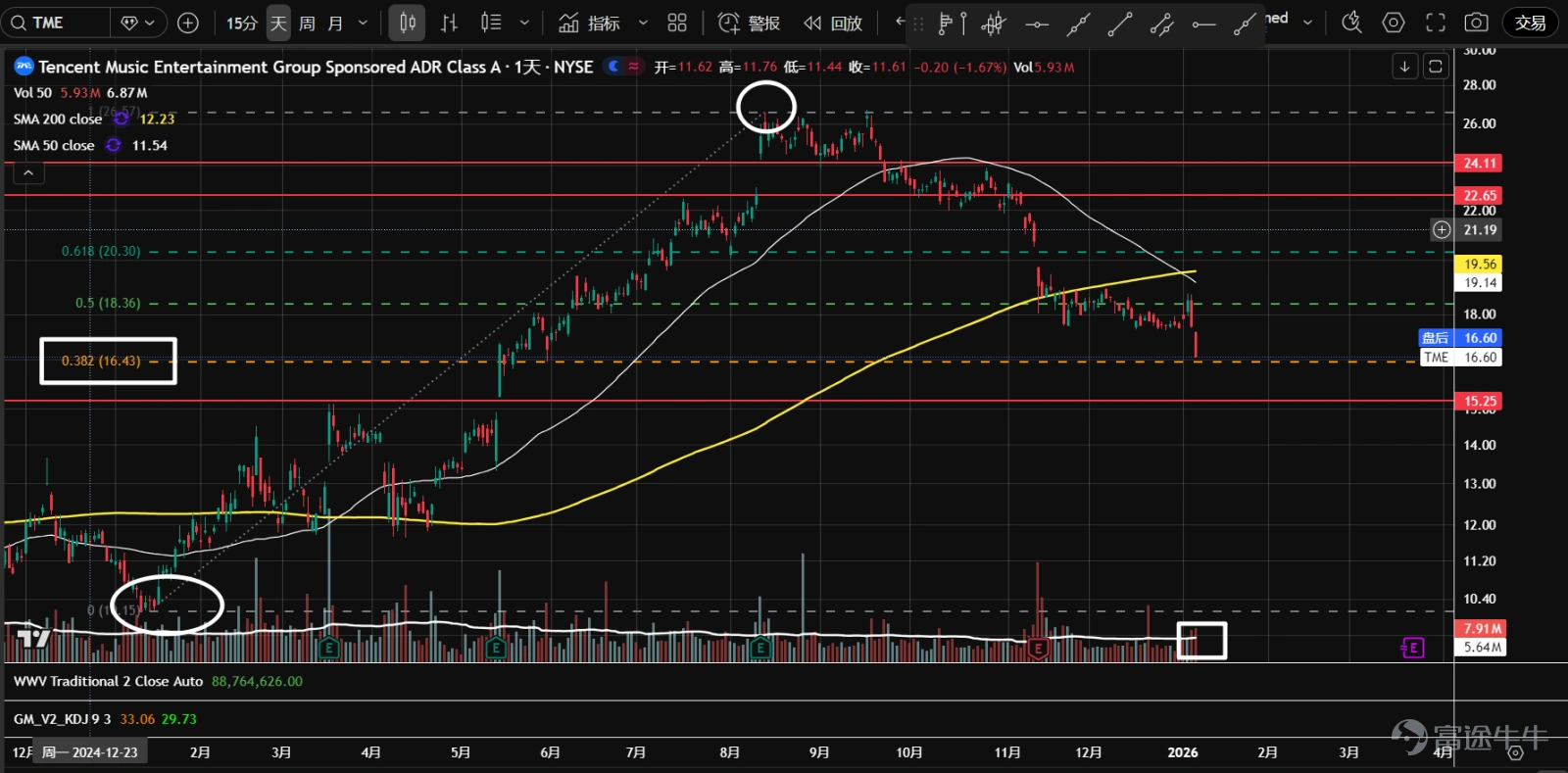1568x773 pixels.
Task: Click the 交易 trade button
Action: (1530, 23)
